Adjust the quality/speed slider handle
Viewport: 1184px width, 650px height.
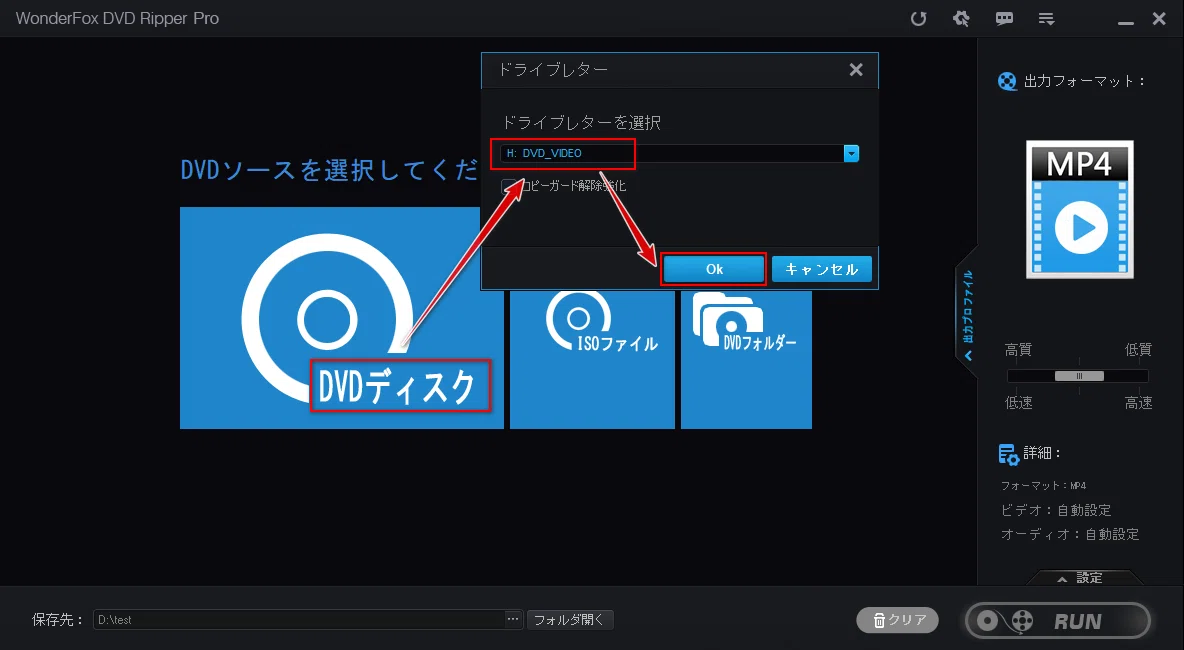coord(1079,376)
